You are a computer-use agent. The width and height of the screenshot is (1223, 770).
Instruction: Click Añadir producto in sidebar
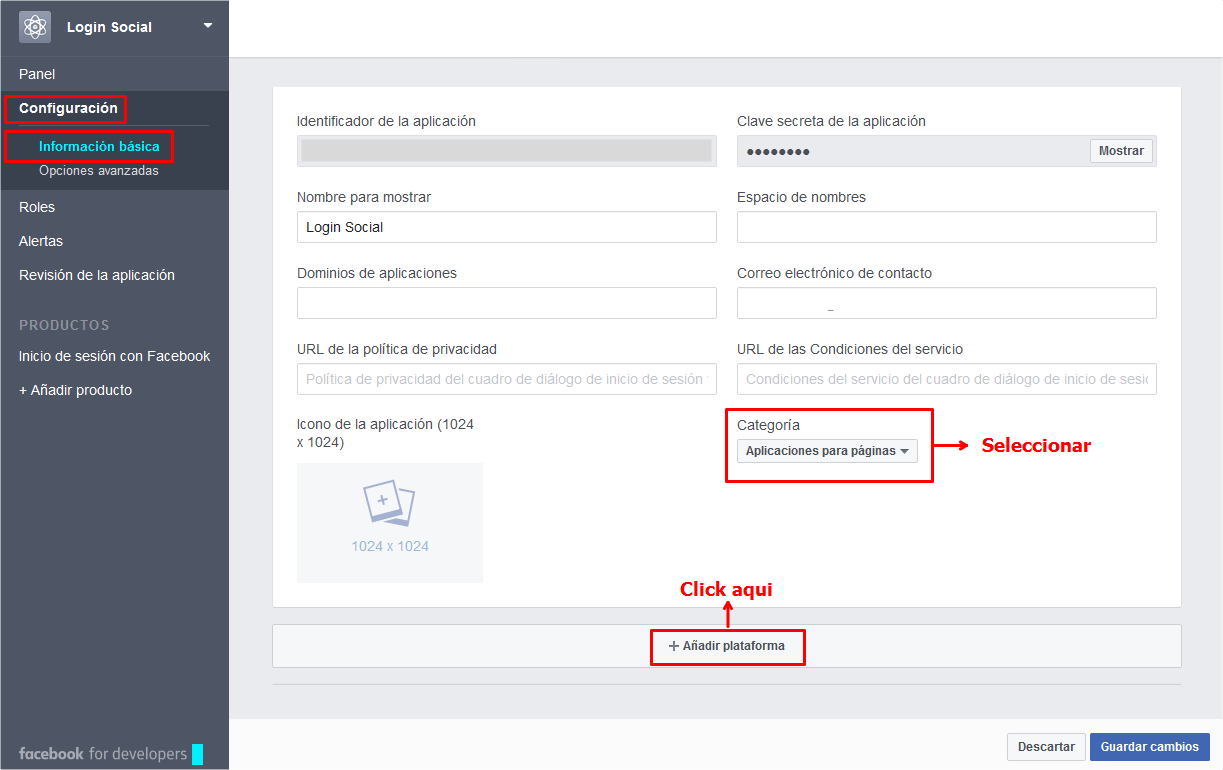75,390
